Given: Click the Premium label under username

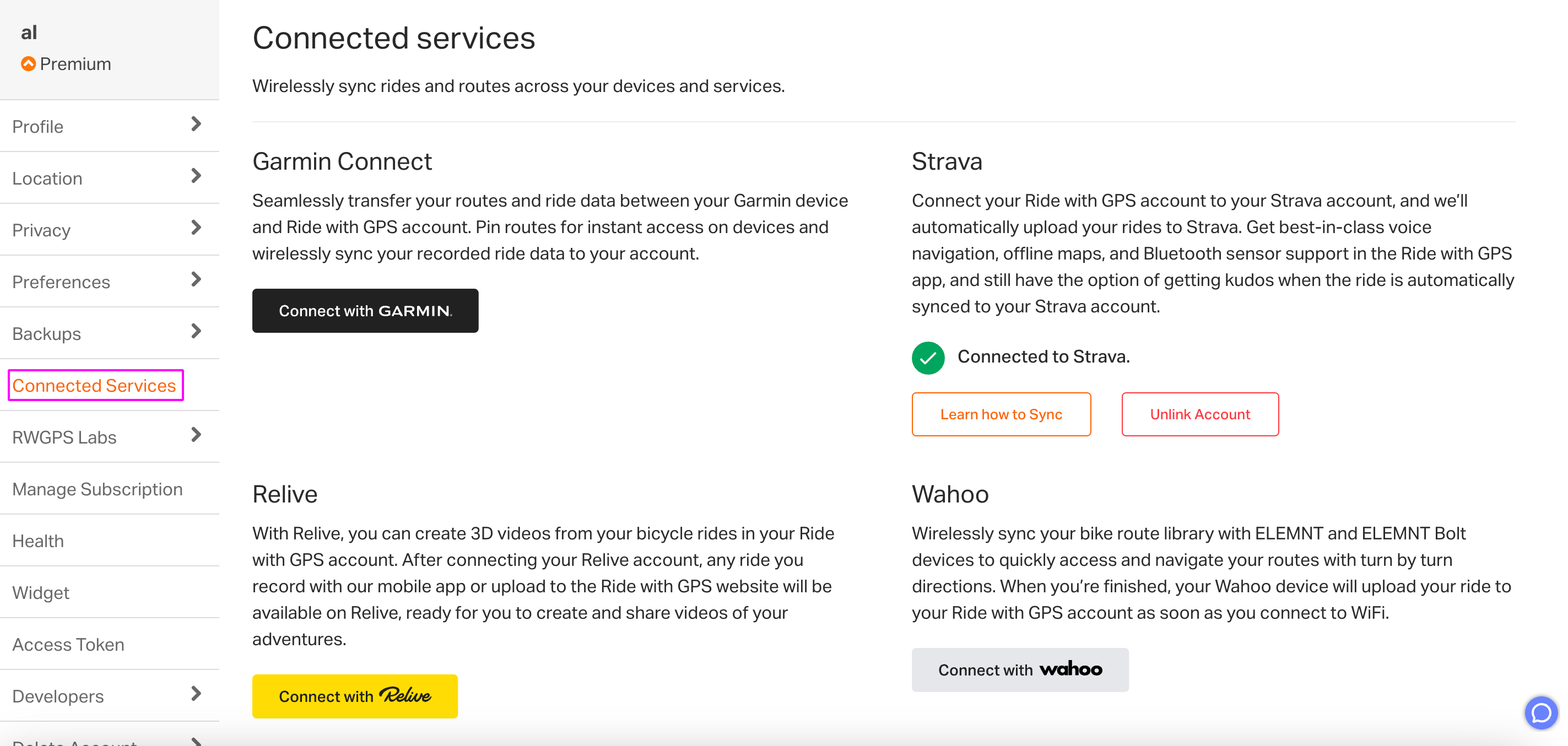Looking at the screenshot, I should click(75, 64).
